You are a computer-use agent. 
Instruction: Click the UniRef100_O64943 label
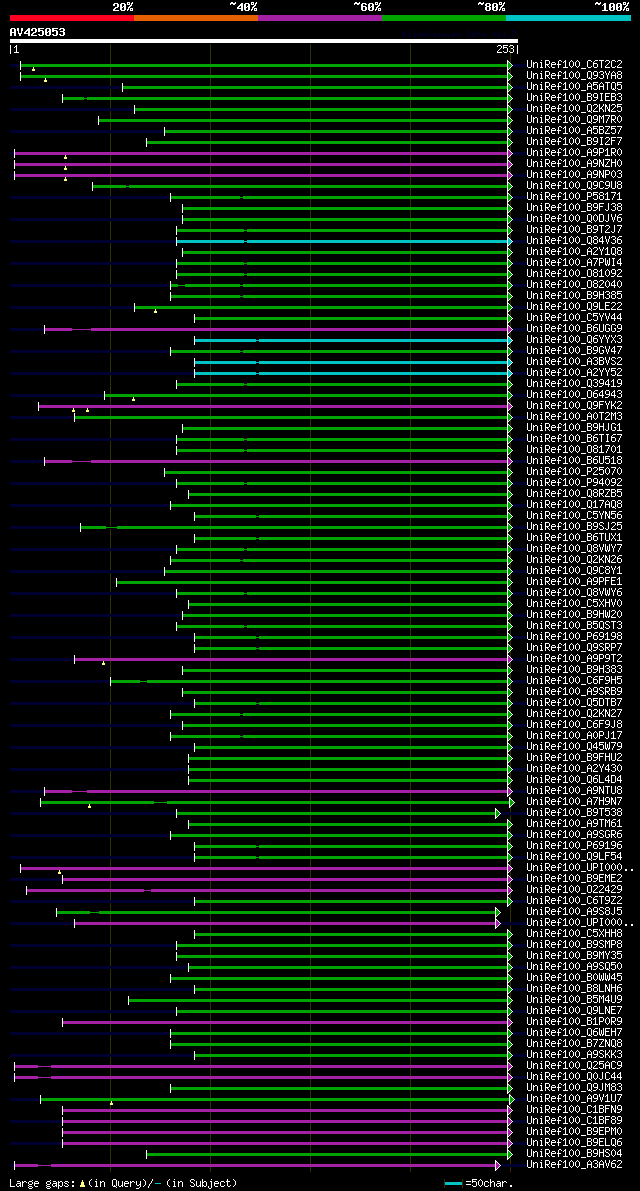coord(574,395)
